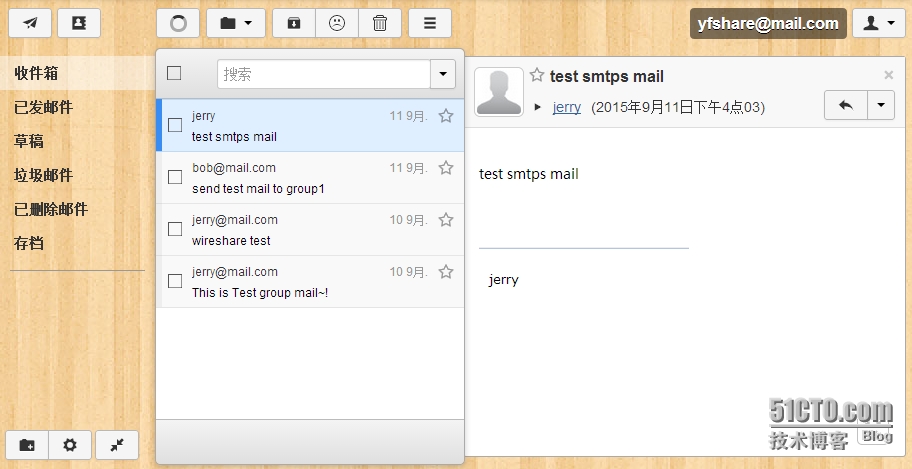Expand sender details triangle next to jerry
This screenshot has height=469, width=912.
coord(538,107)
